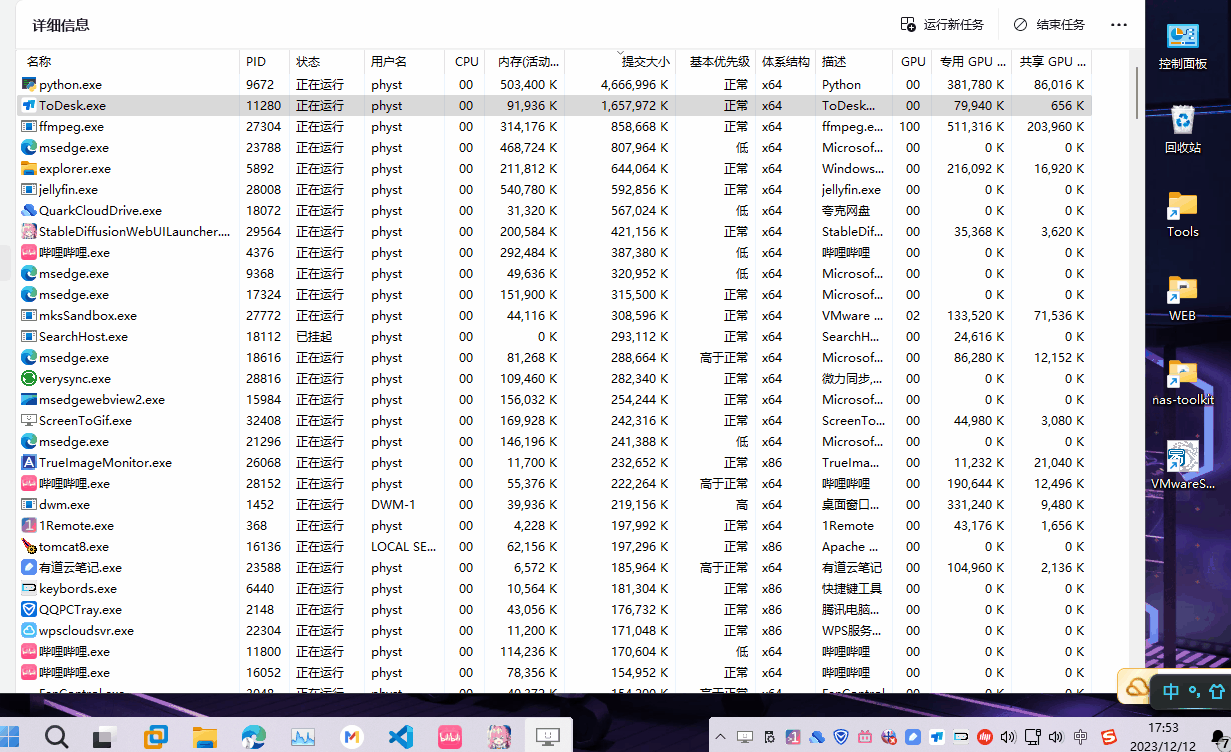Open bilibili app from taskbar

click(x=449, y=737)
